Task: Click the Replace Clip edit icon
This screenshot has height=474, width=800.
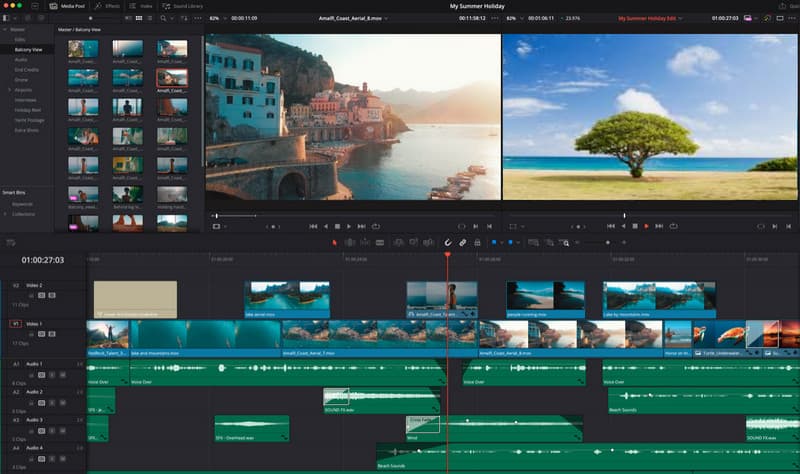Action: [428, 243]
